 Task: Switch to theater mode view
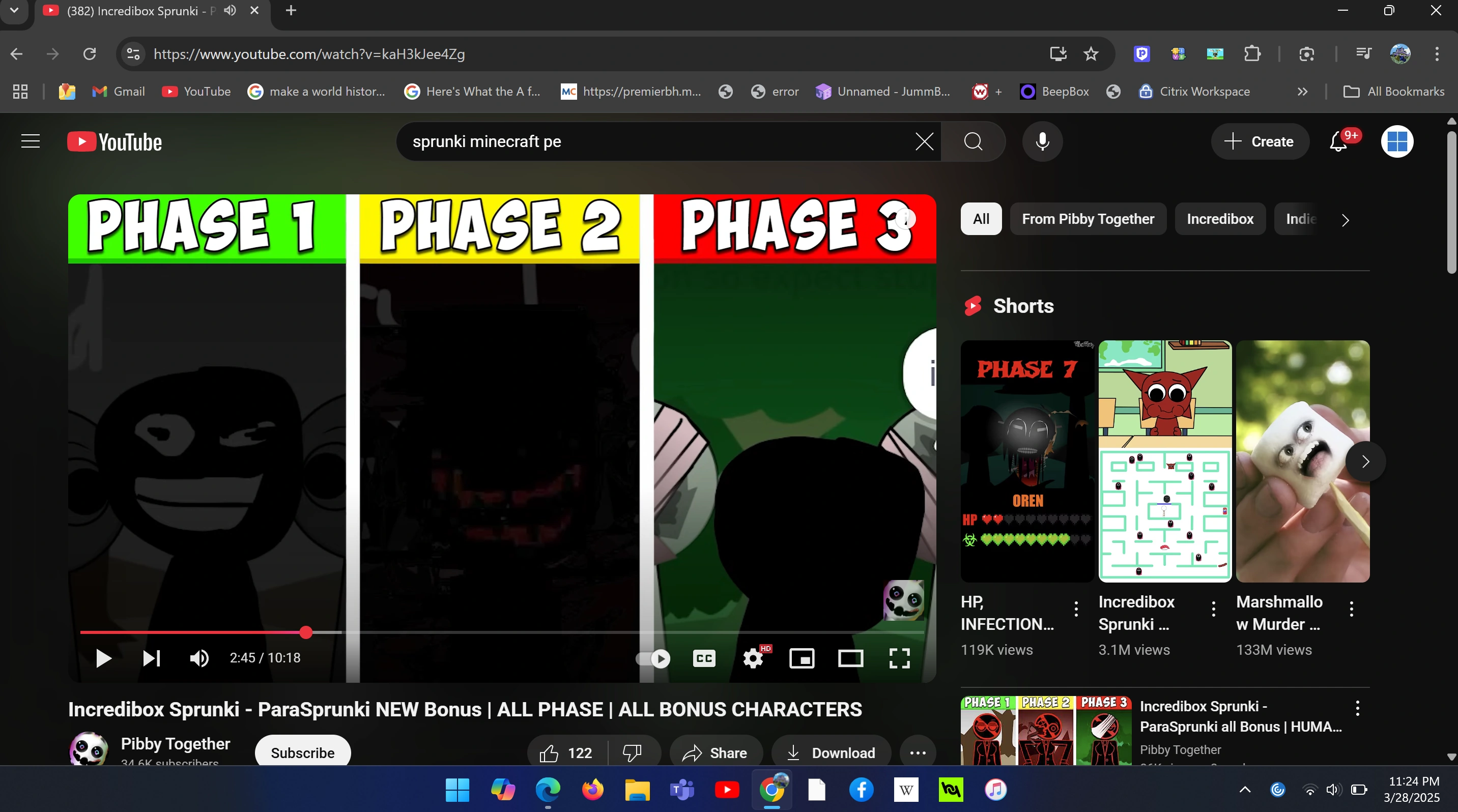[x=850, y=658]
